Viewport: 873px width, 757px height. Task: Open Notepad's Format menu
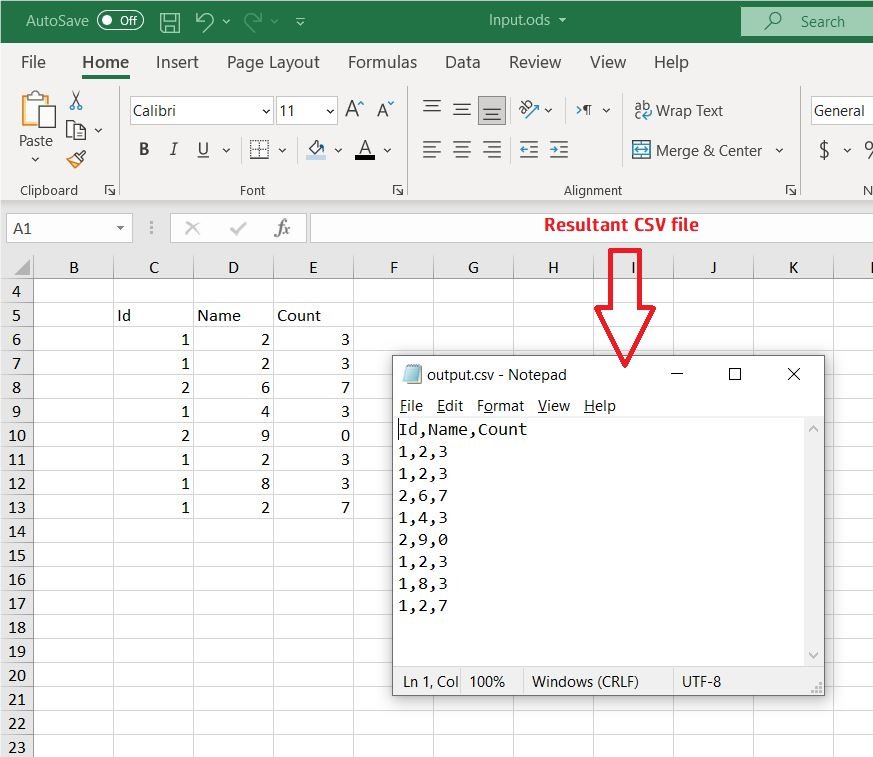500,406
